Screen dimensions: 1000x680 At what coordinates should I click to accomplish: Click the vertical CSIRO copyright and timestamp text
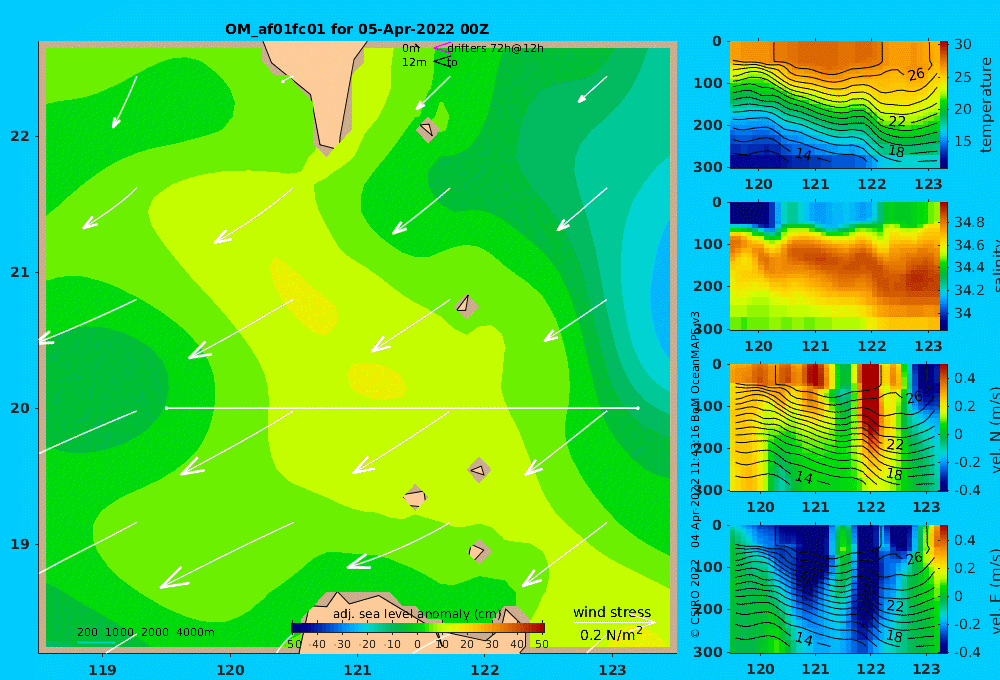click(x=695, y=475)
